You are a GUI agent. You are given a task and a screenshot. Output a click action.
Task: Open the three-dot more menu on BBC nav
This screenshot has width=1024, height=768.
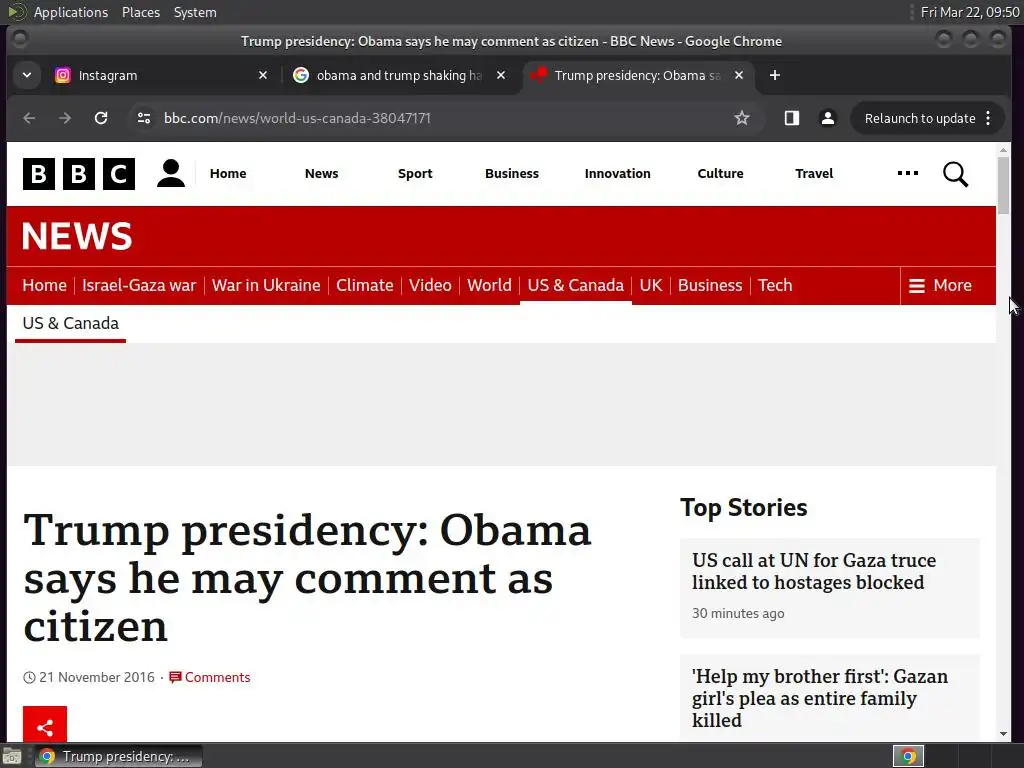[x=908, y=173]
